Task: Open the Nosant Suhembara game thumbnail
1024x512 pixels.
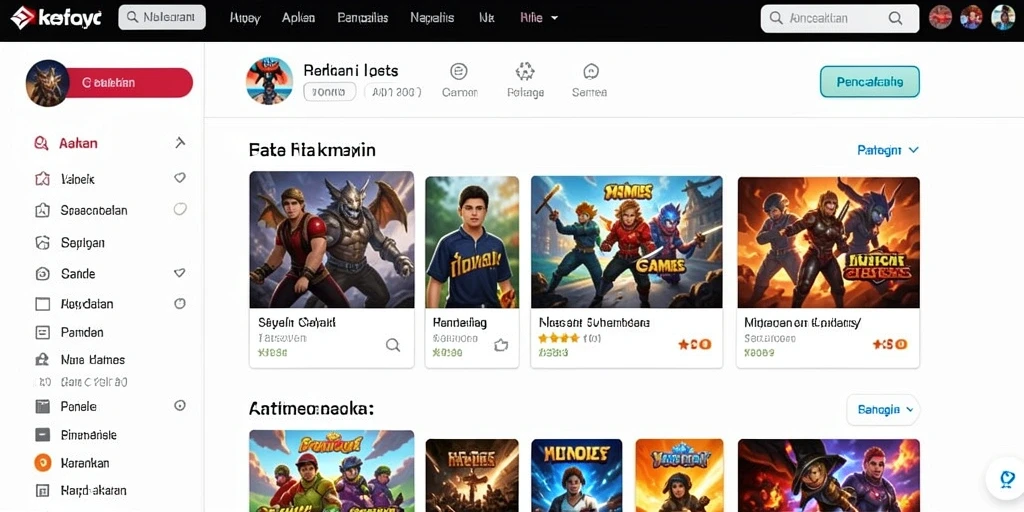Action: tap(626, 242)
